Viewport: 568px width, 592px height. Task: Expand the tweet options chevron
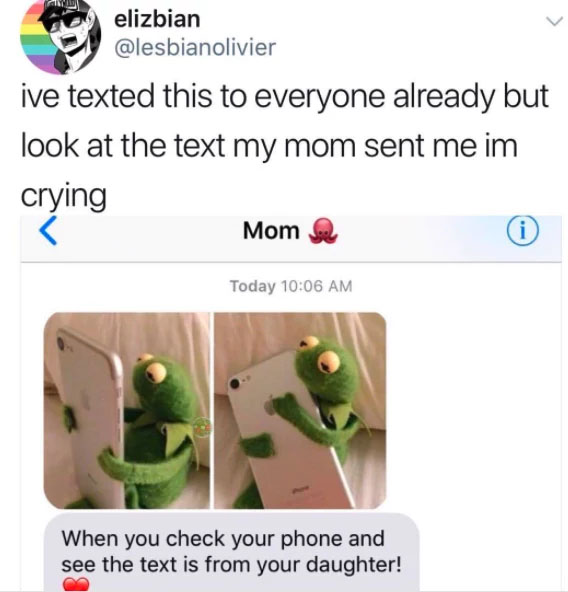pyautogui.click(x=555, y=22)
